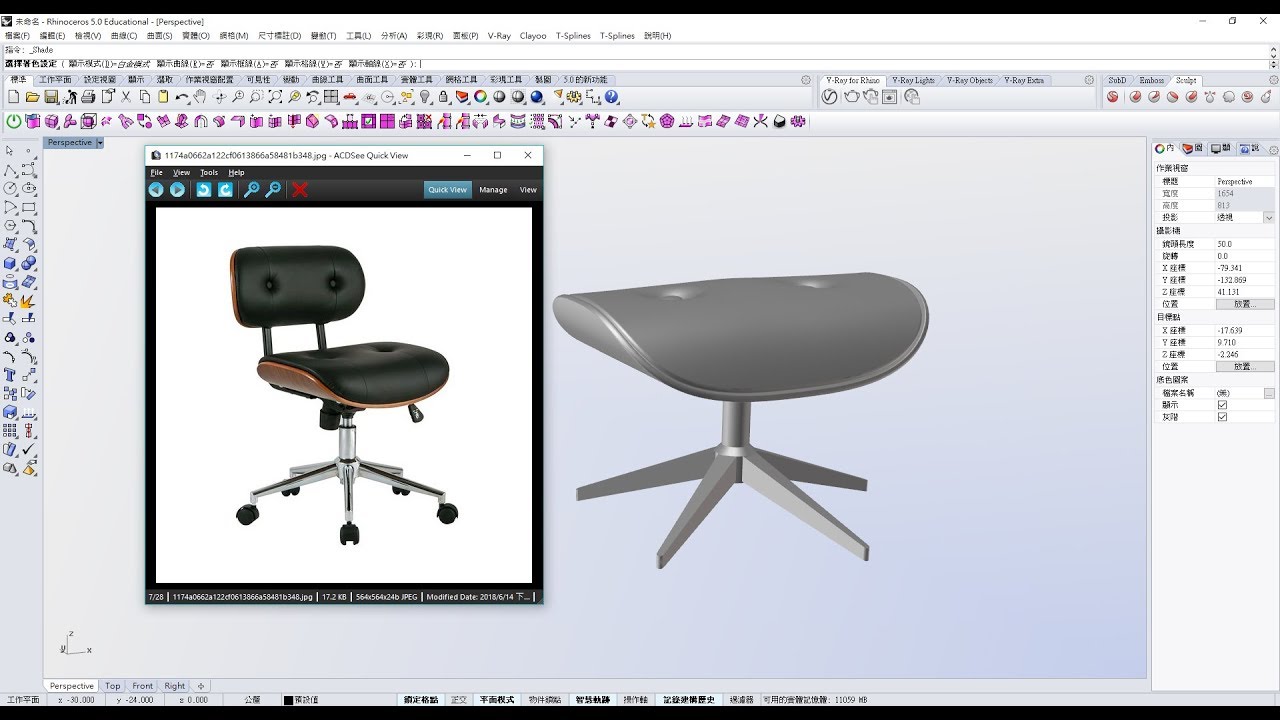Screen dimensions: 1280x720
Task: Click the 放置... button under 目標點
Action: click(1245, 367)
